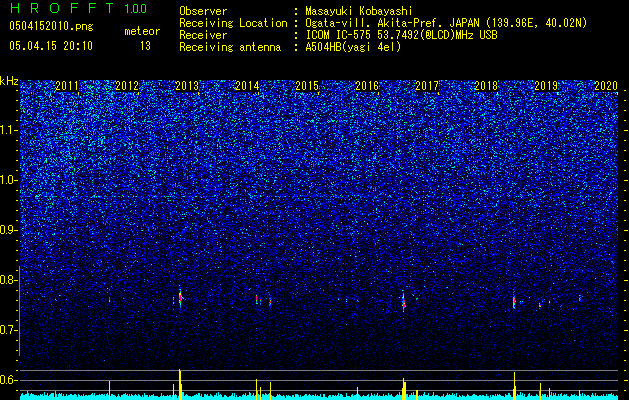
Task: Click the 2011 time marker
Action: coord(67,86)
